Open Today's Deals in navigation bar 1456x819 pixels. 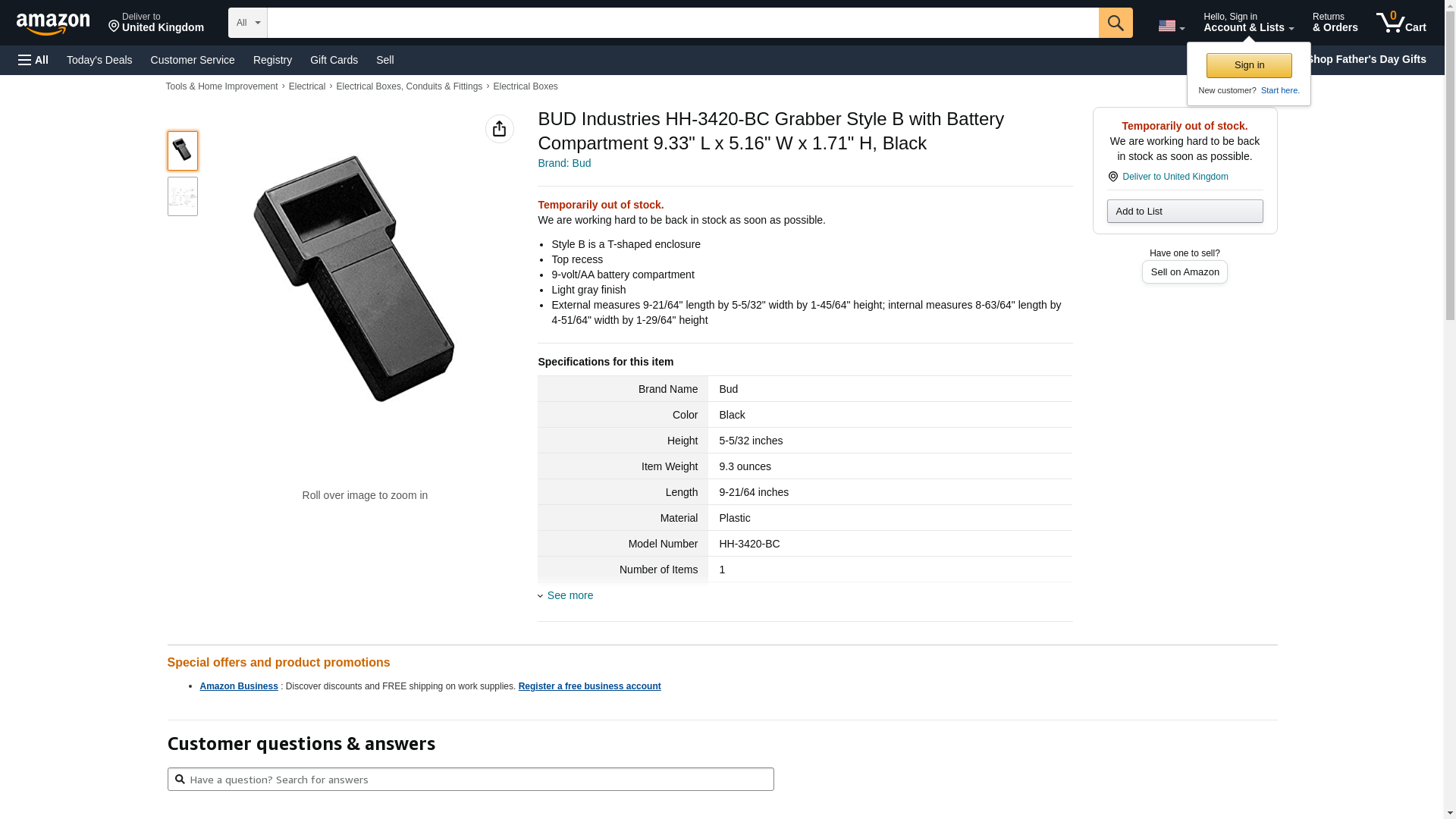click(x=99, y=60)
